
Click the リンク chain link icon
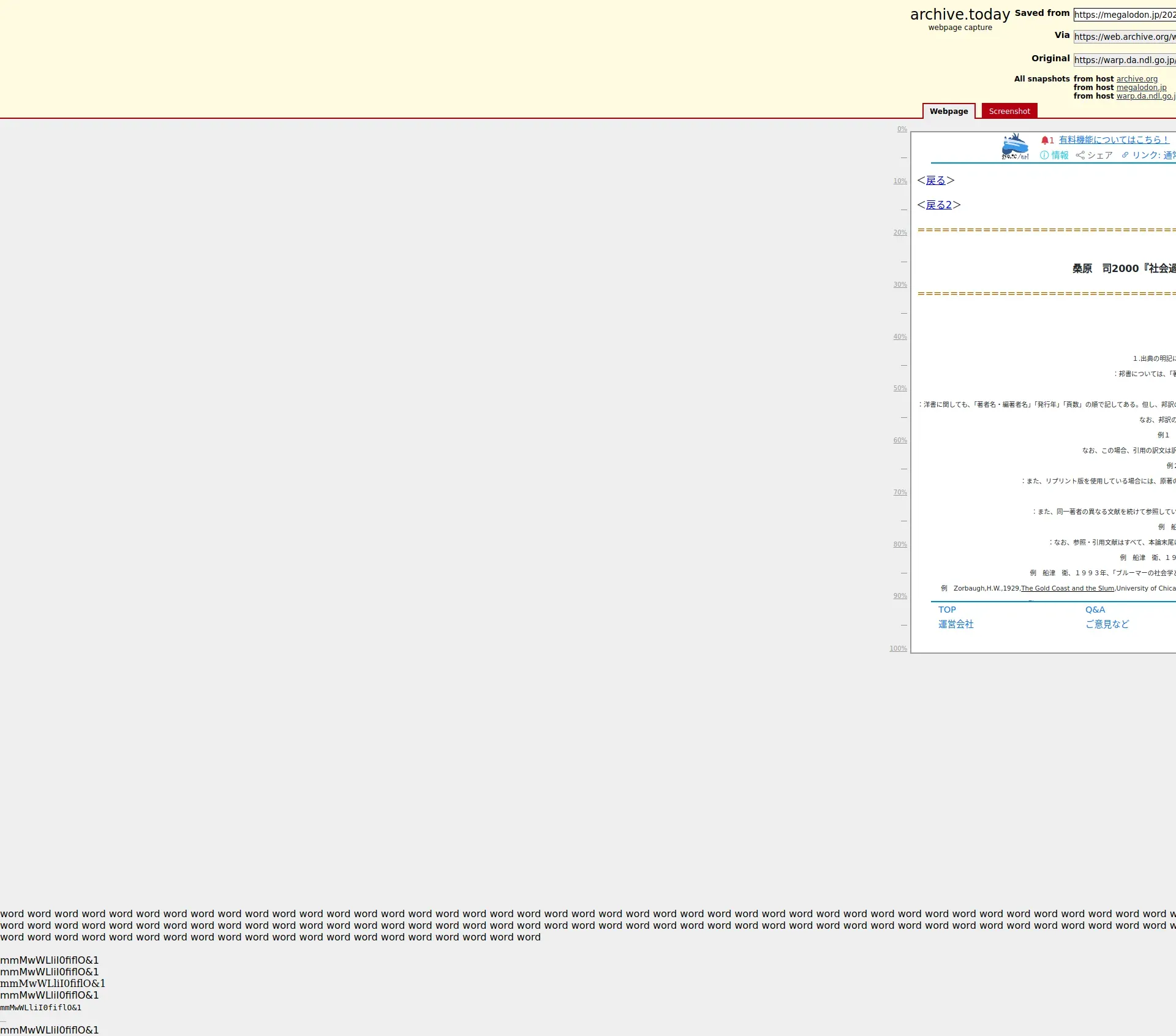click(1125, 156)
